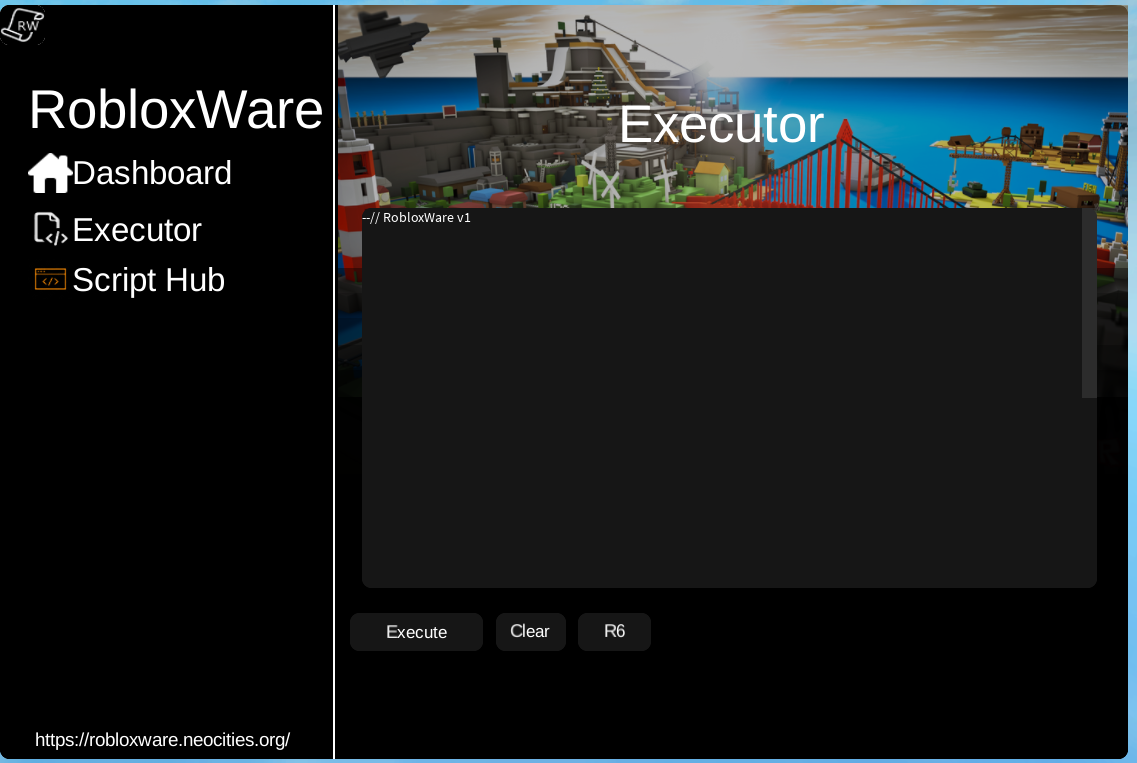Open the robloxware.neocities.org link

(162, 740)
